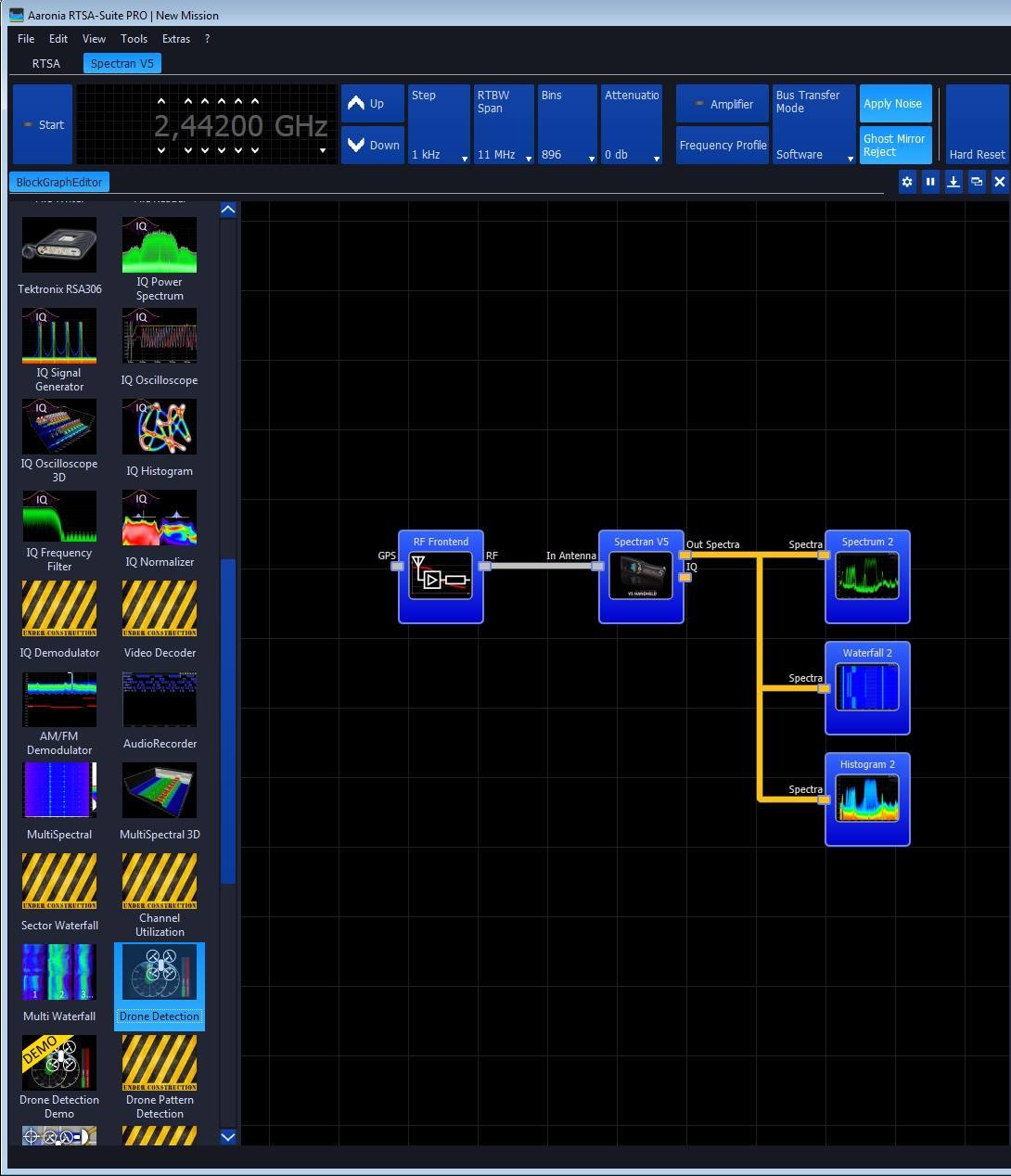
Task: Open the View menu
Action: tap(94, 39)
